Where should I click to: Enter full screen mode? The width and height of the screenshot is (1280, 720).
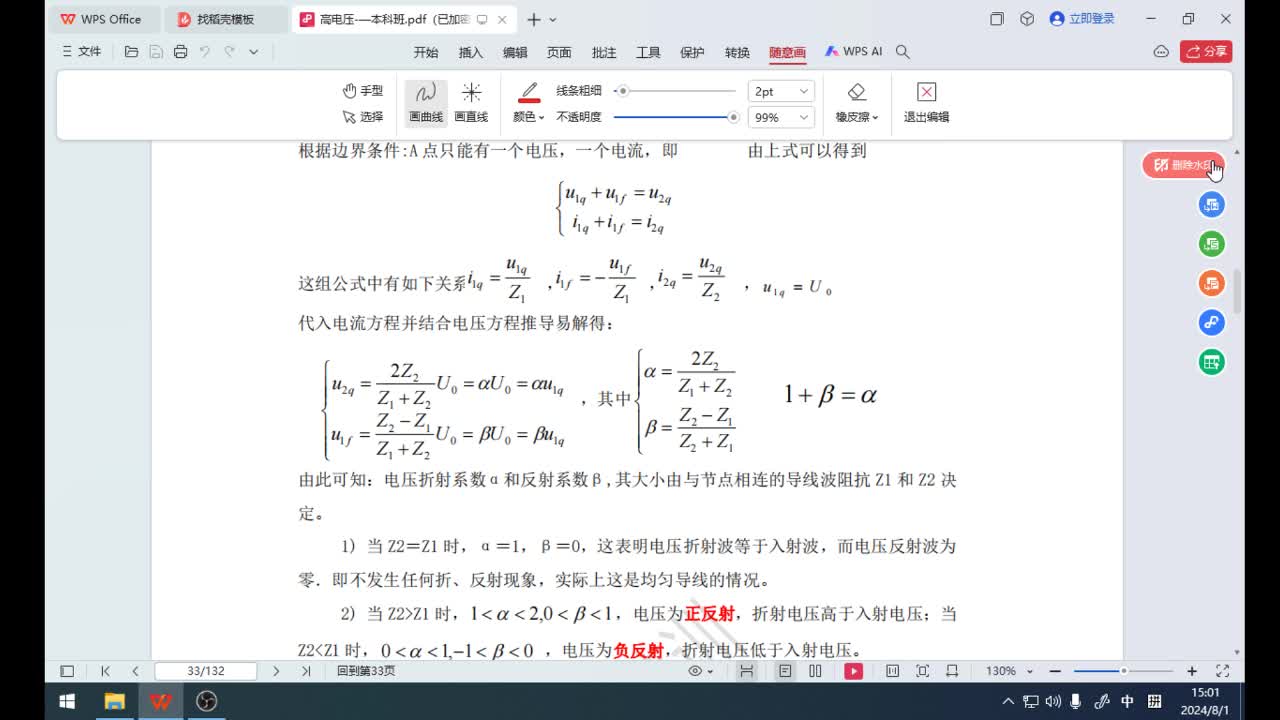[x=1222, y=671]
